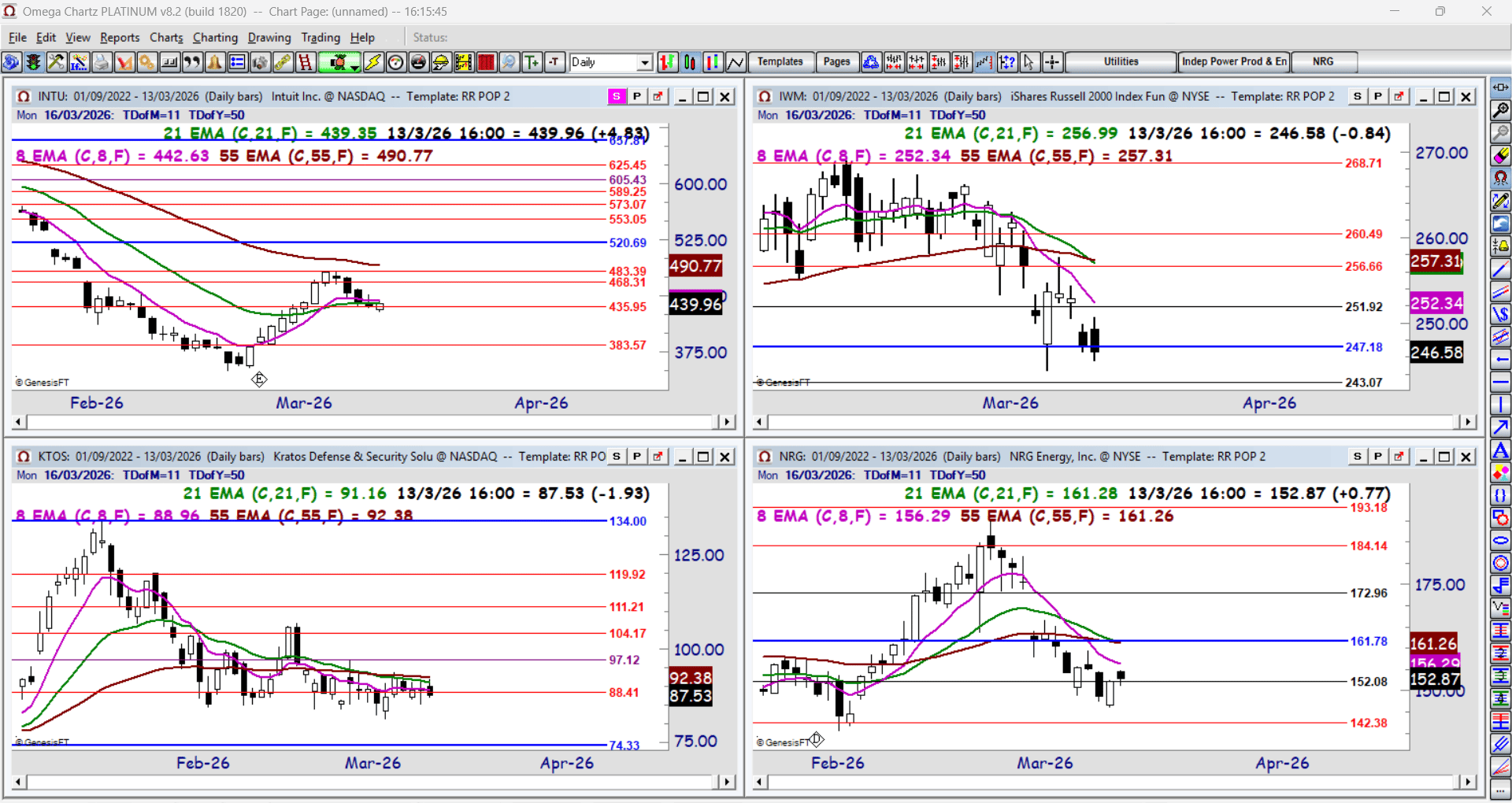This screenshot has width=1512, height=803.
Task: Select the arrow drawing tool in right toolbar
Action: 1501,427
